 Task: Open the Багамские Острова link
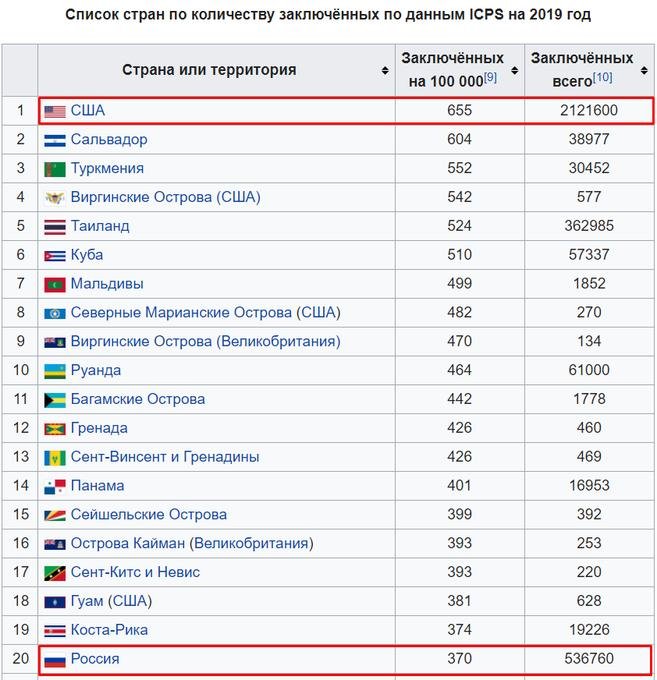(137, 400)
